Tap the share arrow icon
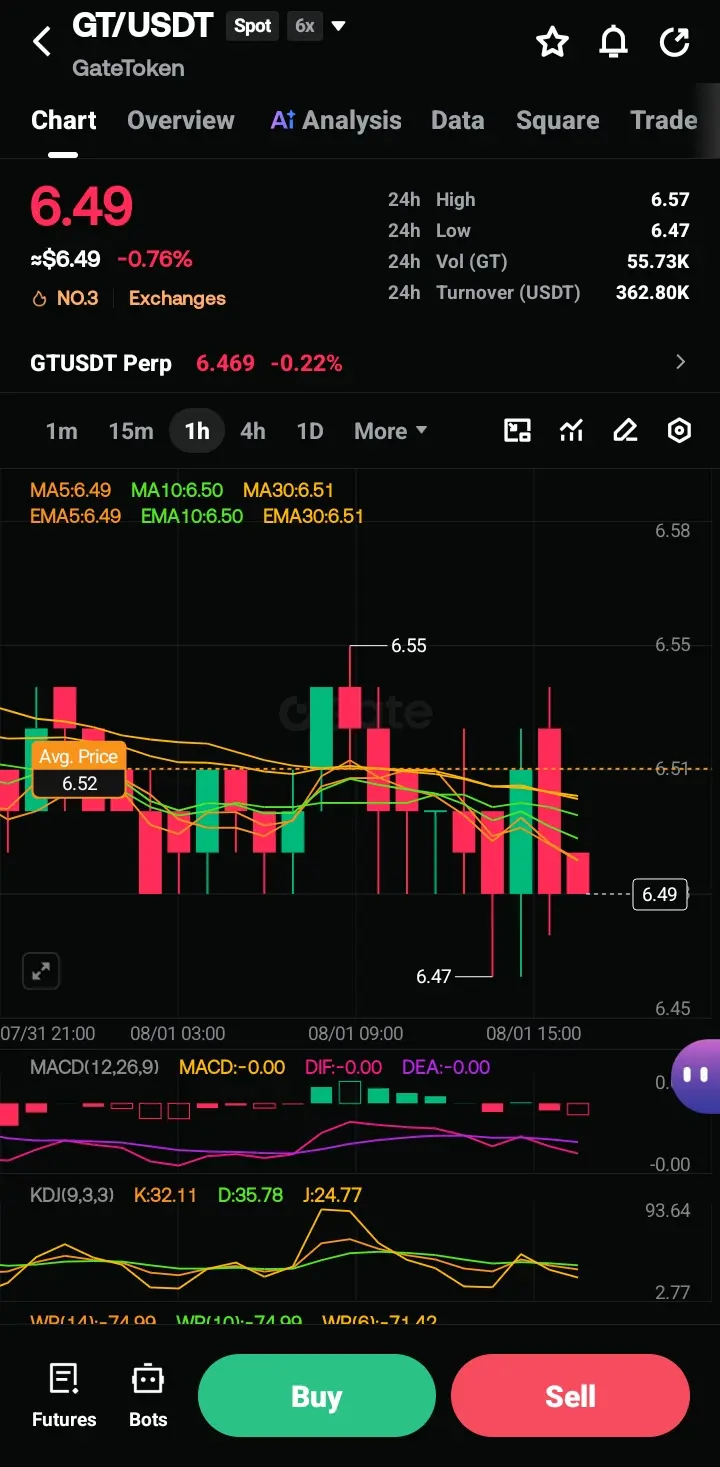Viewport: 720px width, 1467px height. [x=675, y=42]
